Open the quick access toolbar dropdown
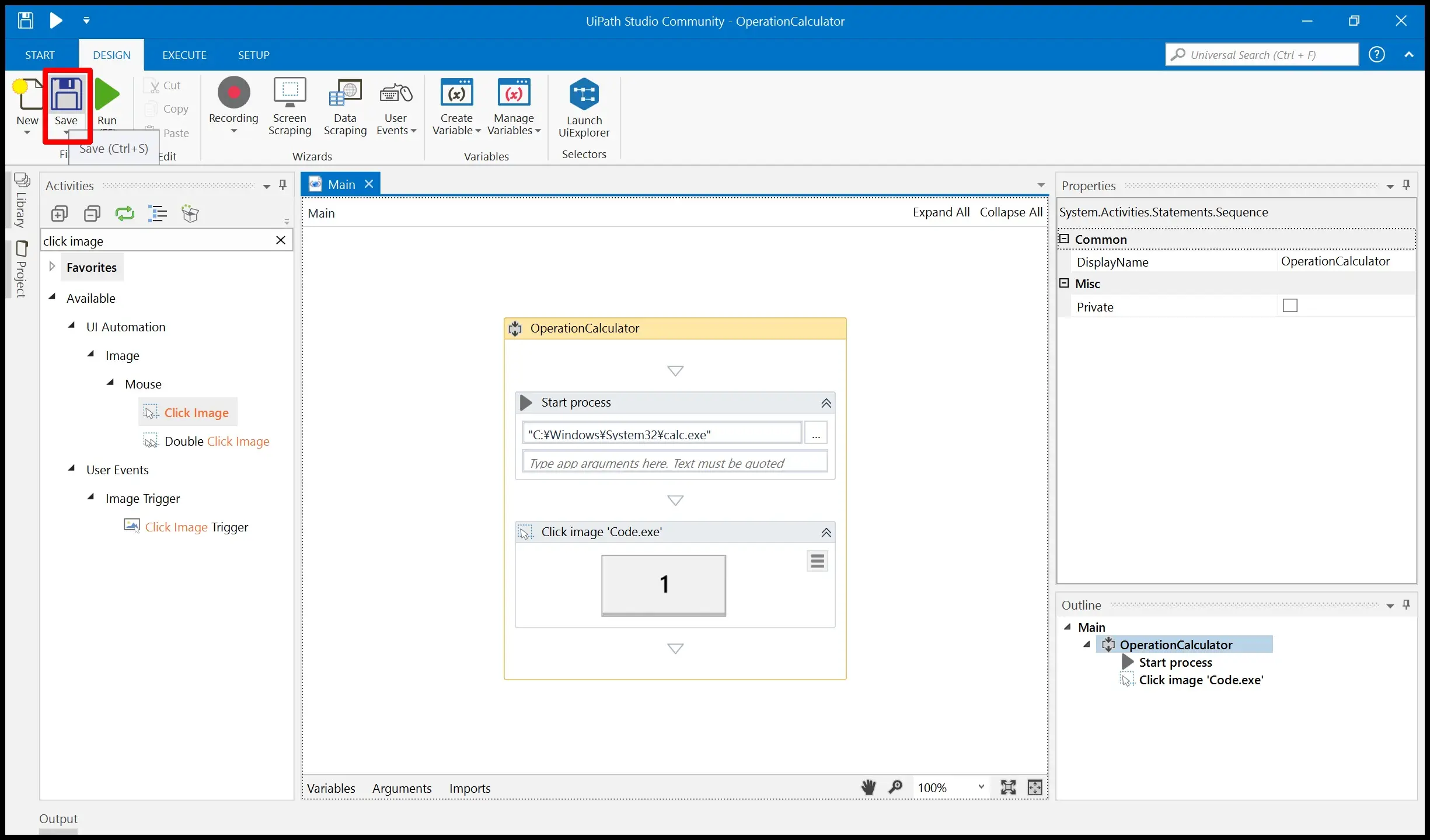 86,20
